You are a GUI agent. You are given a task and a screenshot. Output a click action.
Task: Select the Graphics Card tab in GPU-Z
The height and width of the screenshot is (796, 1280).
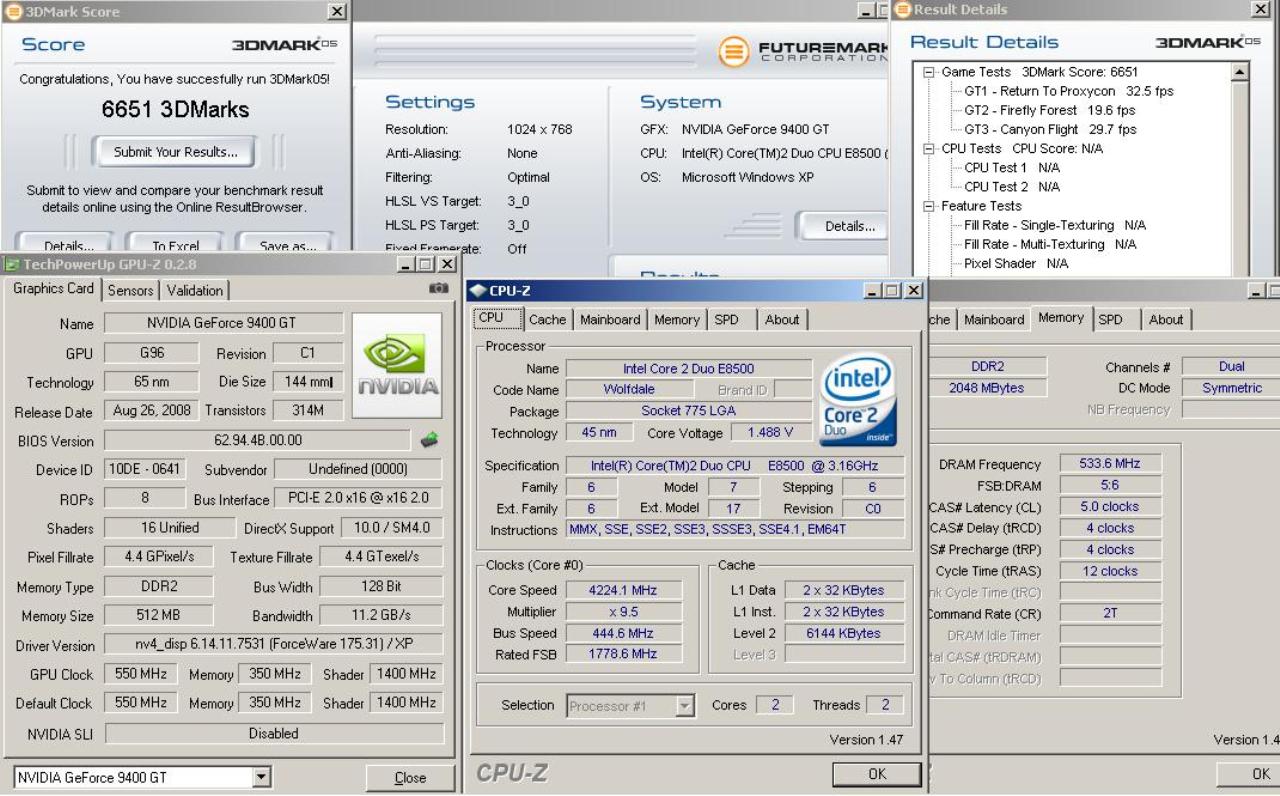pos(54,288)
